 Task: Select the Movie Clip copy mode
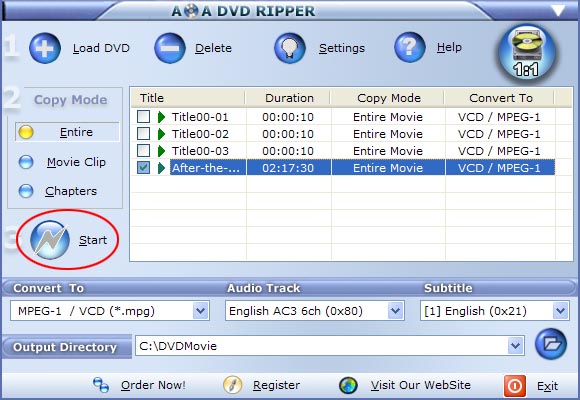26,162
